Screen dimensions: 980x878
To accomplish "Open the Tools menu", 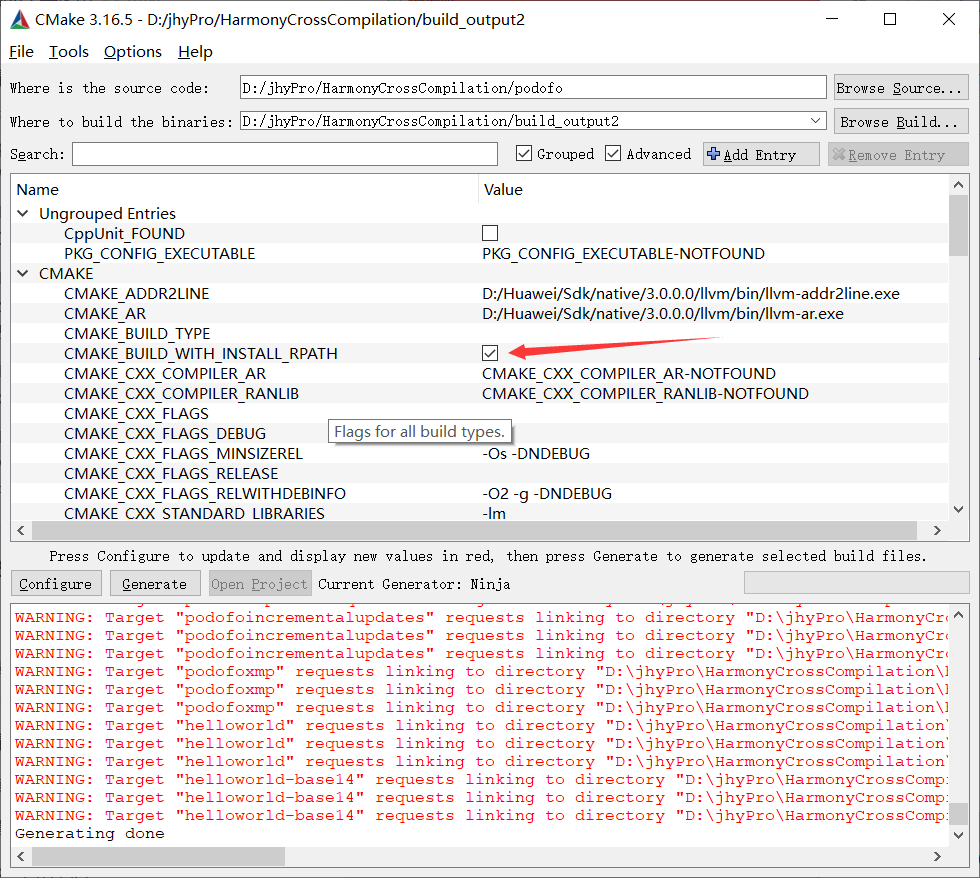I will (68, 52).
